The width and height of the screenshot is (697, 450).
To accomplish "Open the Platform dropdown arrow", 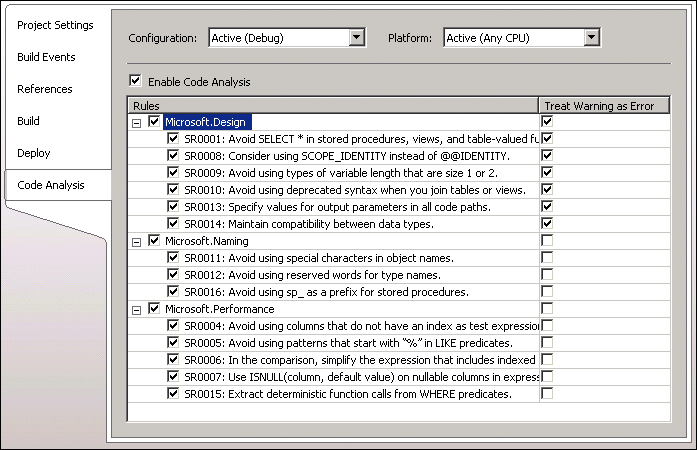I will pyautogui.click(x=591, y=38).
